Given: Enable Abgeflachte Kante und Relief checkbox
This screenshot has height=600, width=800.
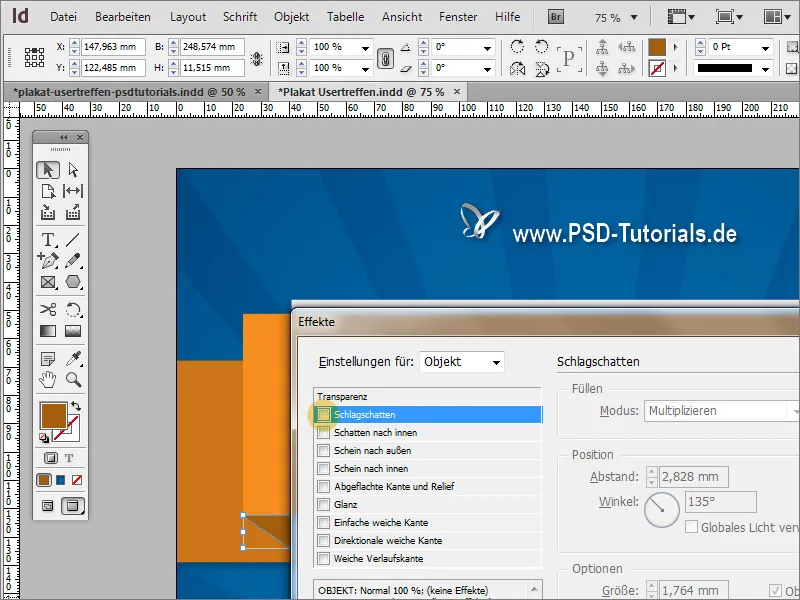Looking at the screenshot, I should (323, 486).
